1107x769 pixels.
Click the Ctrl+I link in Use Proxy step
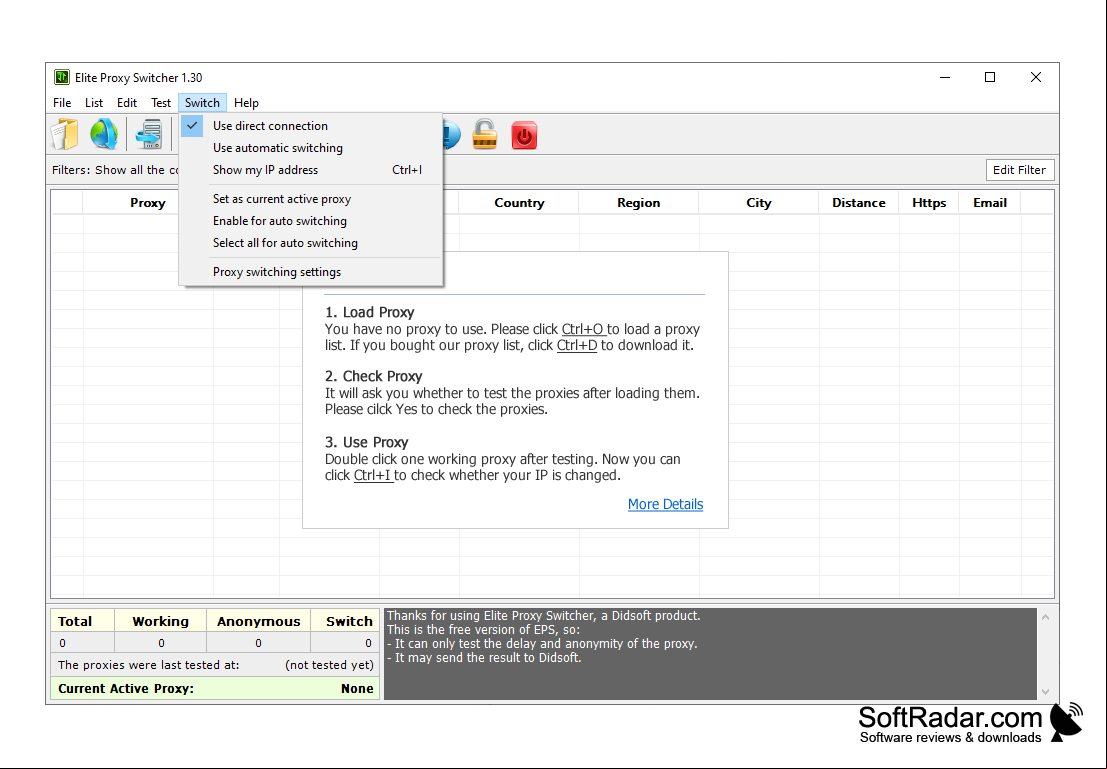tap(373, 475)
